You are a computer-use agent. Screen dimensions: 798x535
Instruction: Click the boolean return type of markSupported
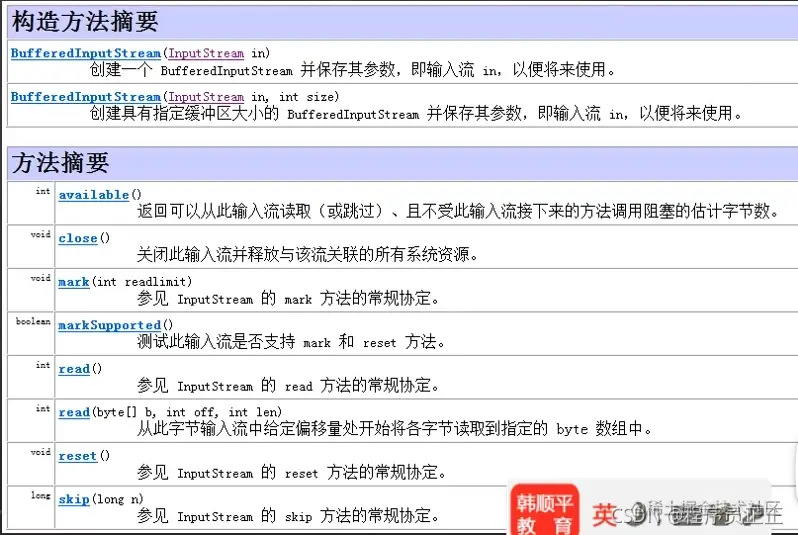[x=33, y=321]
